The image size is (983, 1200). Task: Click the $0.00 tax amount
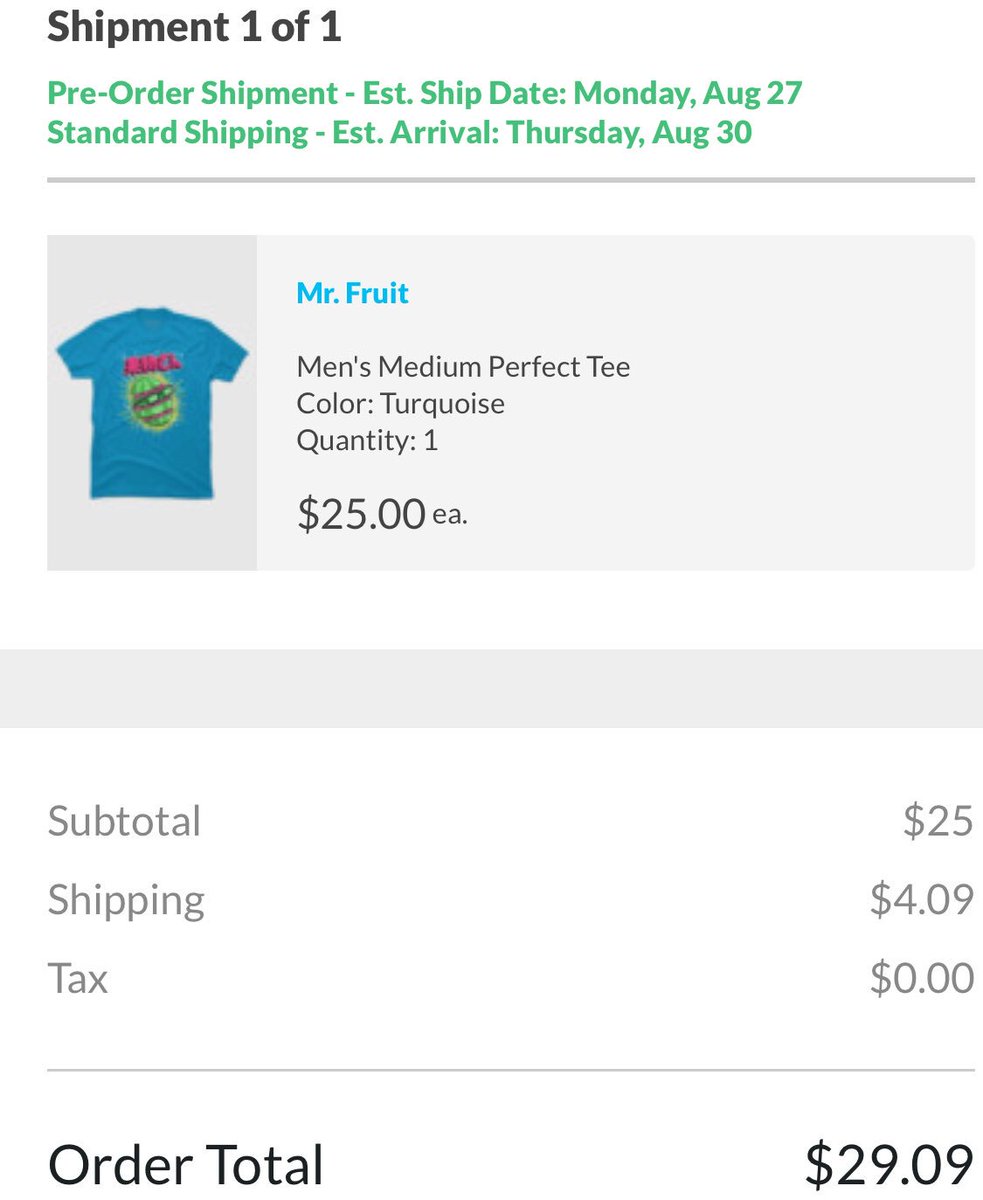pyautogui.click(x=921, y=978)
